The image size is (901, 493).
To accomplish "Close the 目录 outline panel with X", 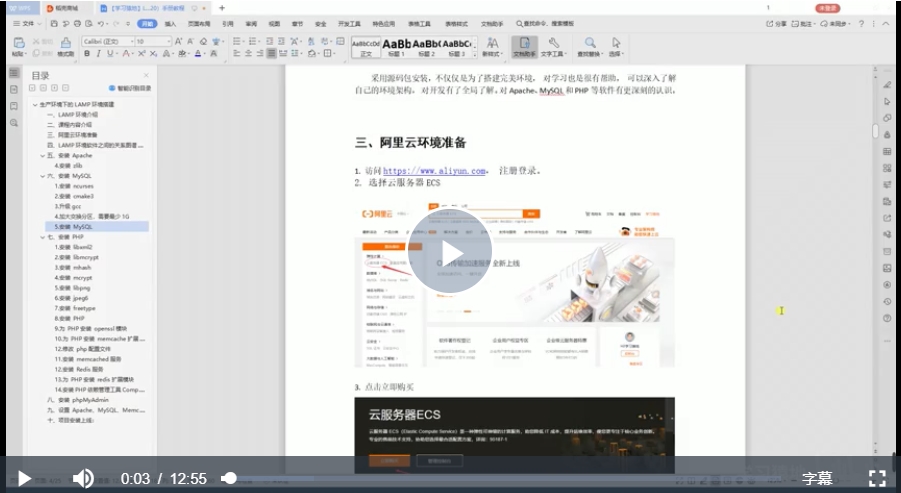I will point(146,75).
